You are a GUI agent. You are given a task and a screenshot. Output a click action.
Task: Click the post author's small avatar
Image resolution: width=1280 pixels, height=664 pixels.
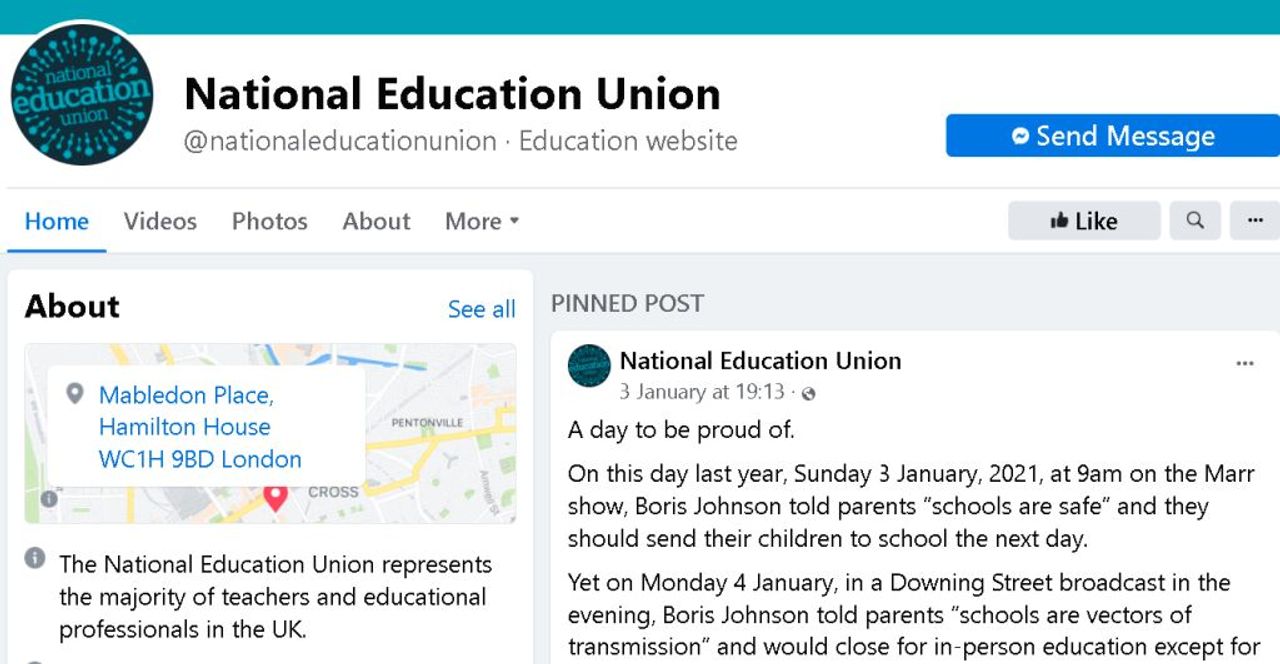click(x=589, y=366)
